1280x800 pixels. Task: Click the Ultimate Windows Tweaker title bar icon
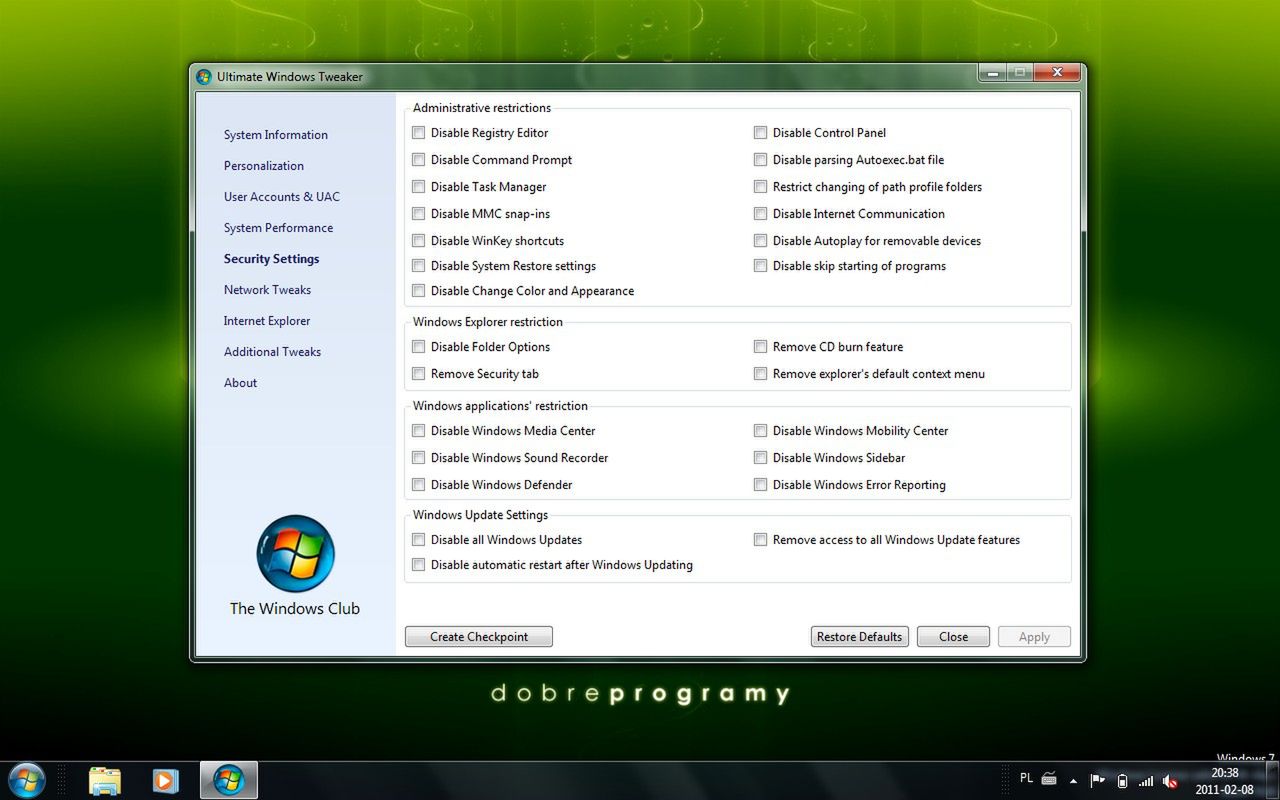point(204,76)
